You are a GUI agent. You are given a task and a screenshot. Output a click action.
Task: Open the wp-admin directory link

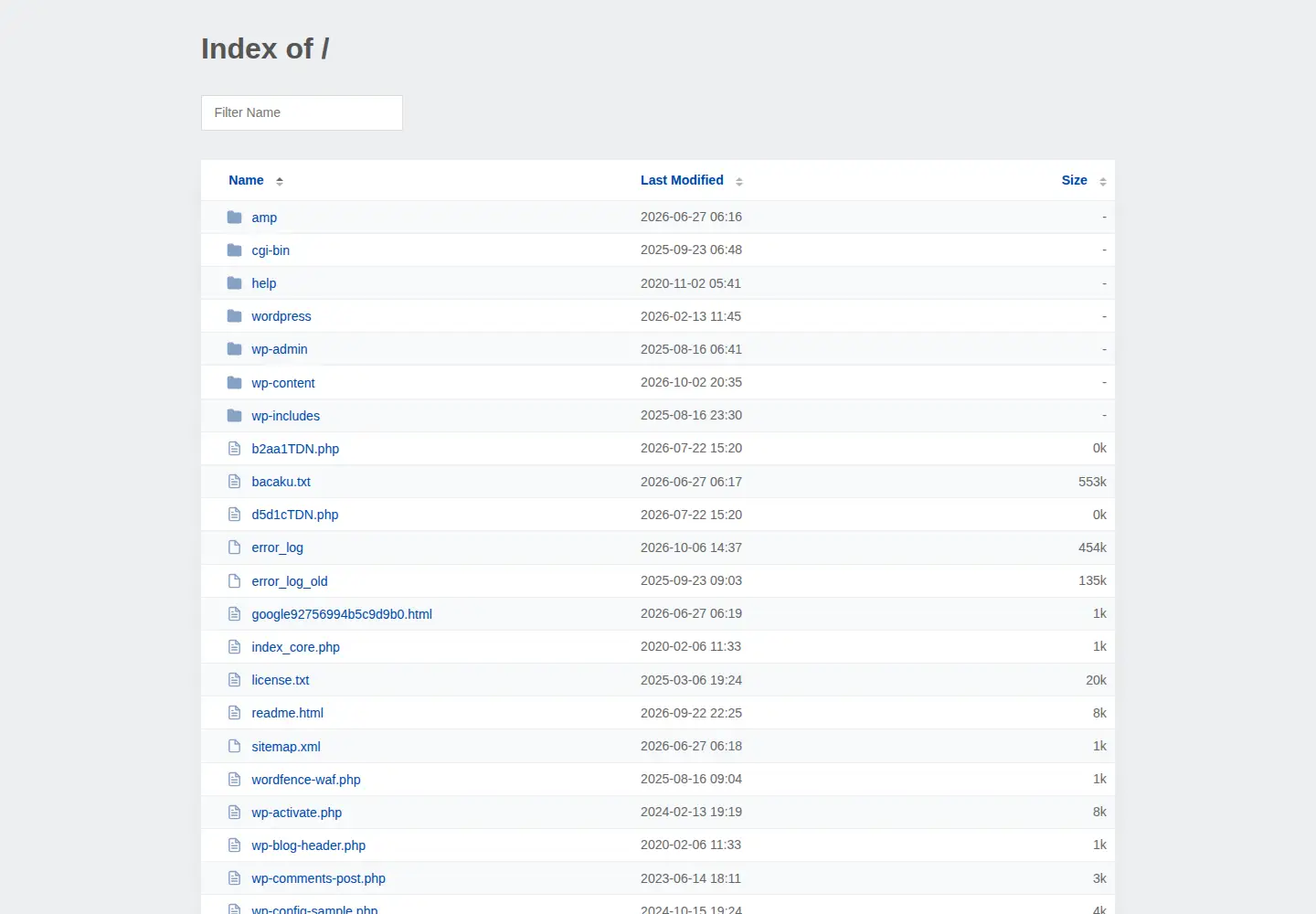280,349
